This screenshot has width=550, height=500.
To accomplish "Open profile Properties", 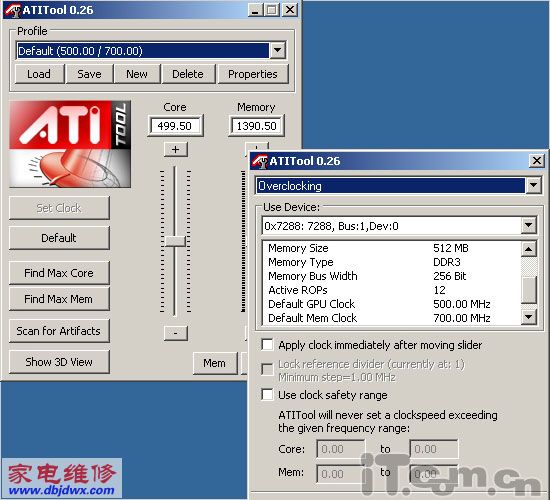I will coord(253,74).
